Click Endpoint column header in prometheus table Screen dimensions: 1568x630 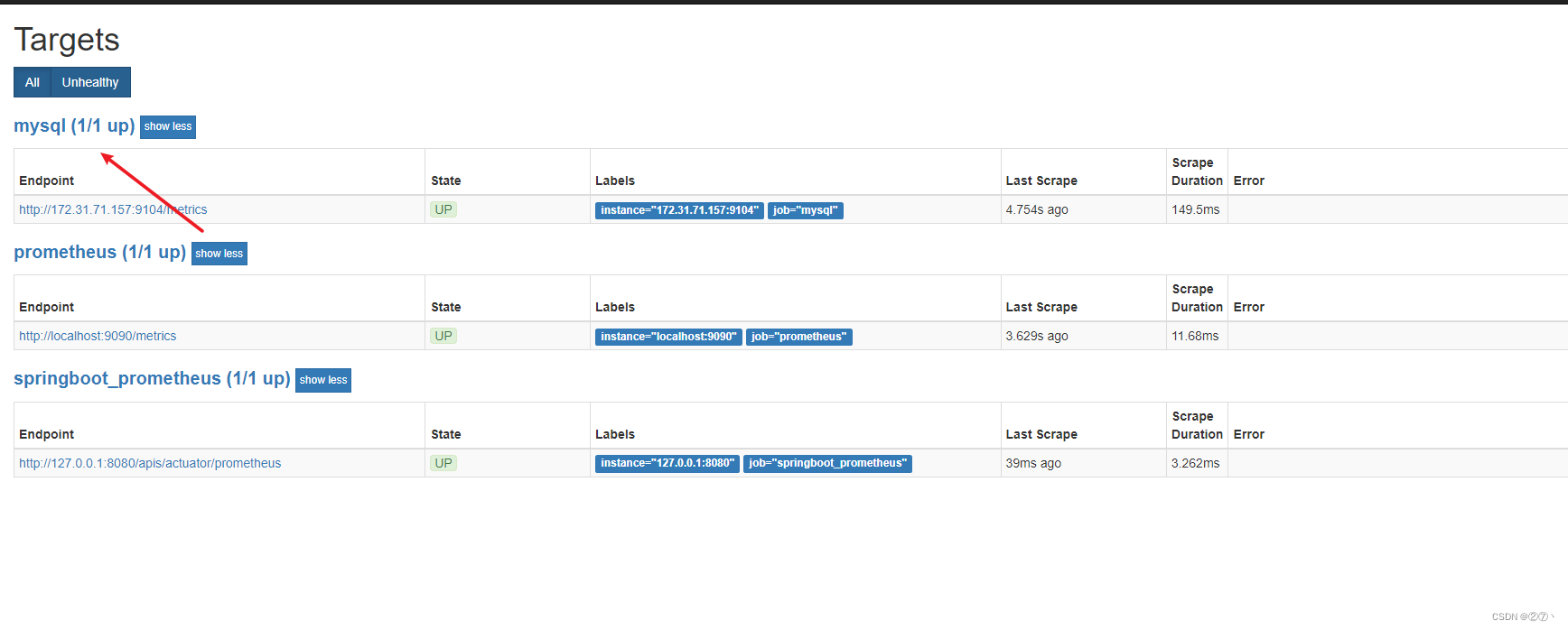(x=47, y=307)
